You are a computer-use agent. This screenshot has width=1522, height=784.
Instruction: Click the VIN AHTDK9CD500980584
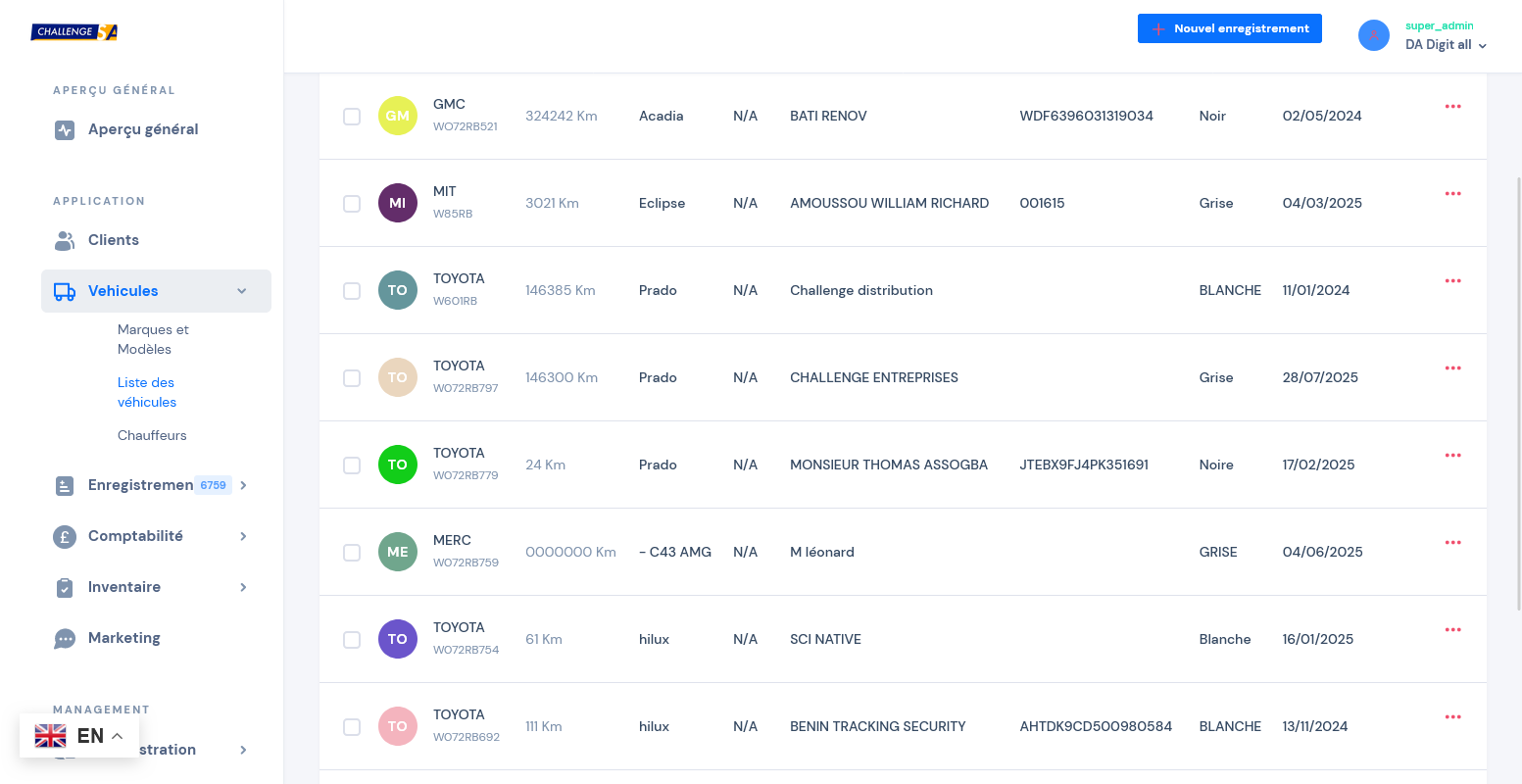(1096, 726)
